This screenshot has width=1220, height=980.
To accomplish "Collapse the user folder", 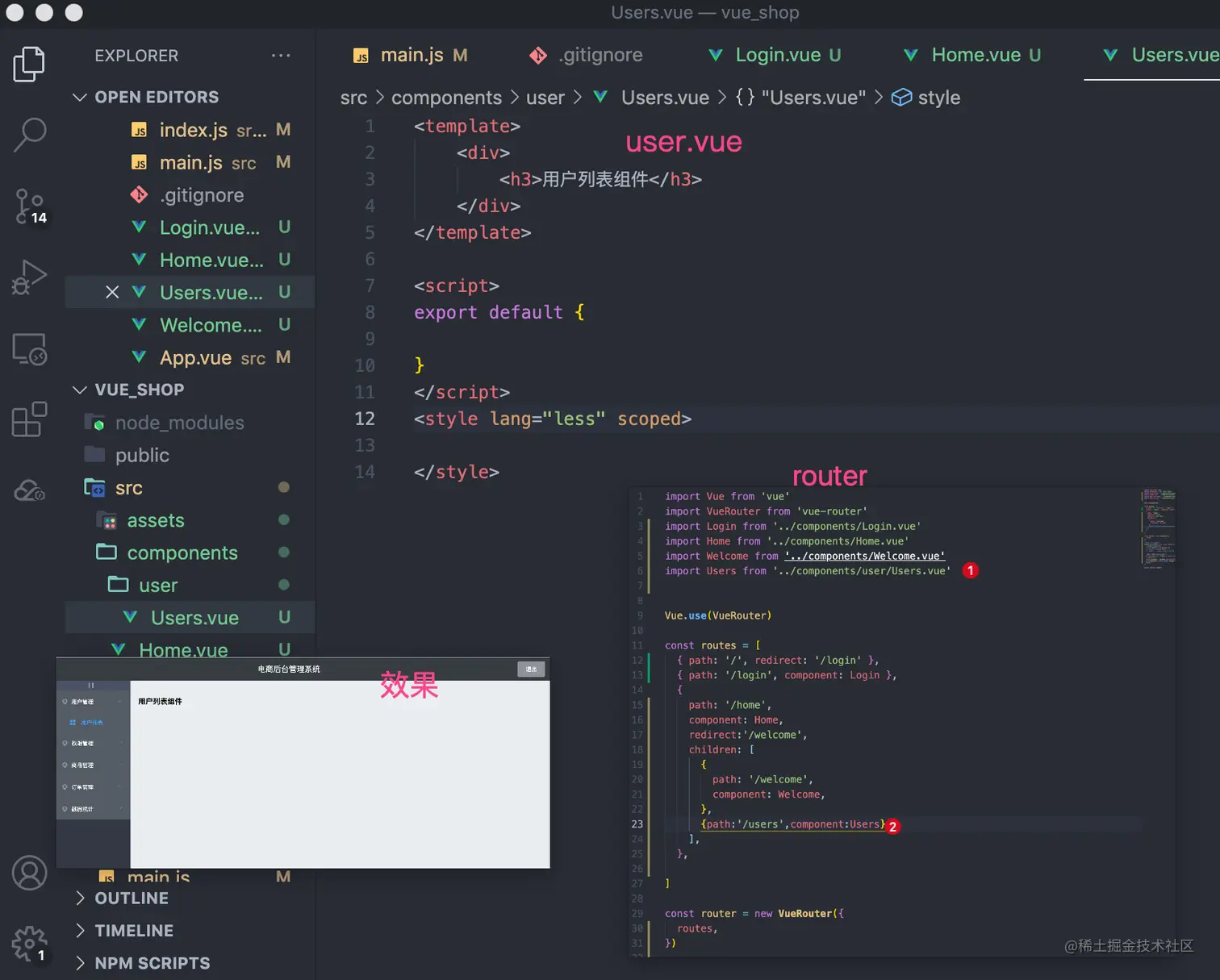I will (x=190, y=585).
